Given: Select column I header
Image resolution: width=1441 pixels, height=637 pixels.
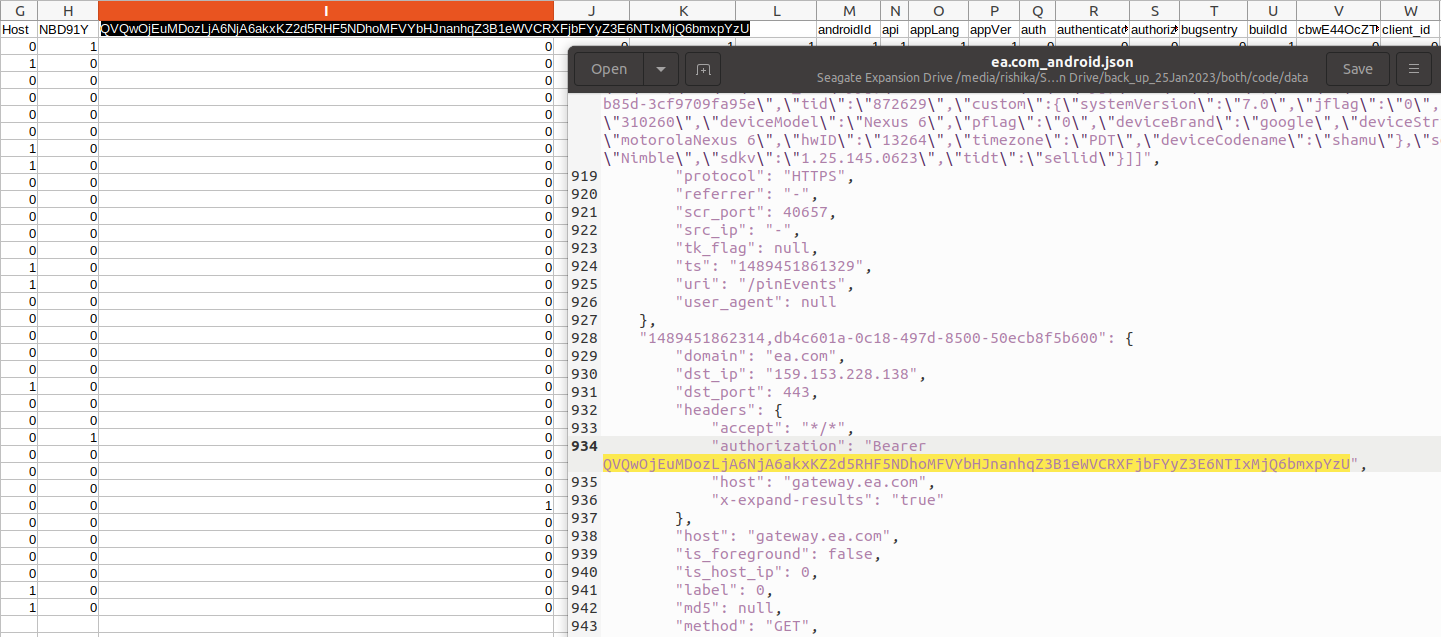Looking at the screenshot, I should [x=326, y=10].
